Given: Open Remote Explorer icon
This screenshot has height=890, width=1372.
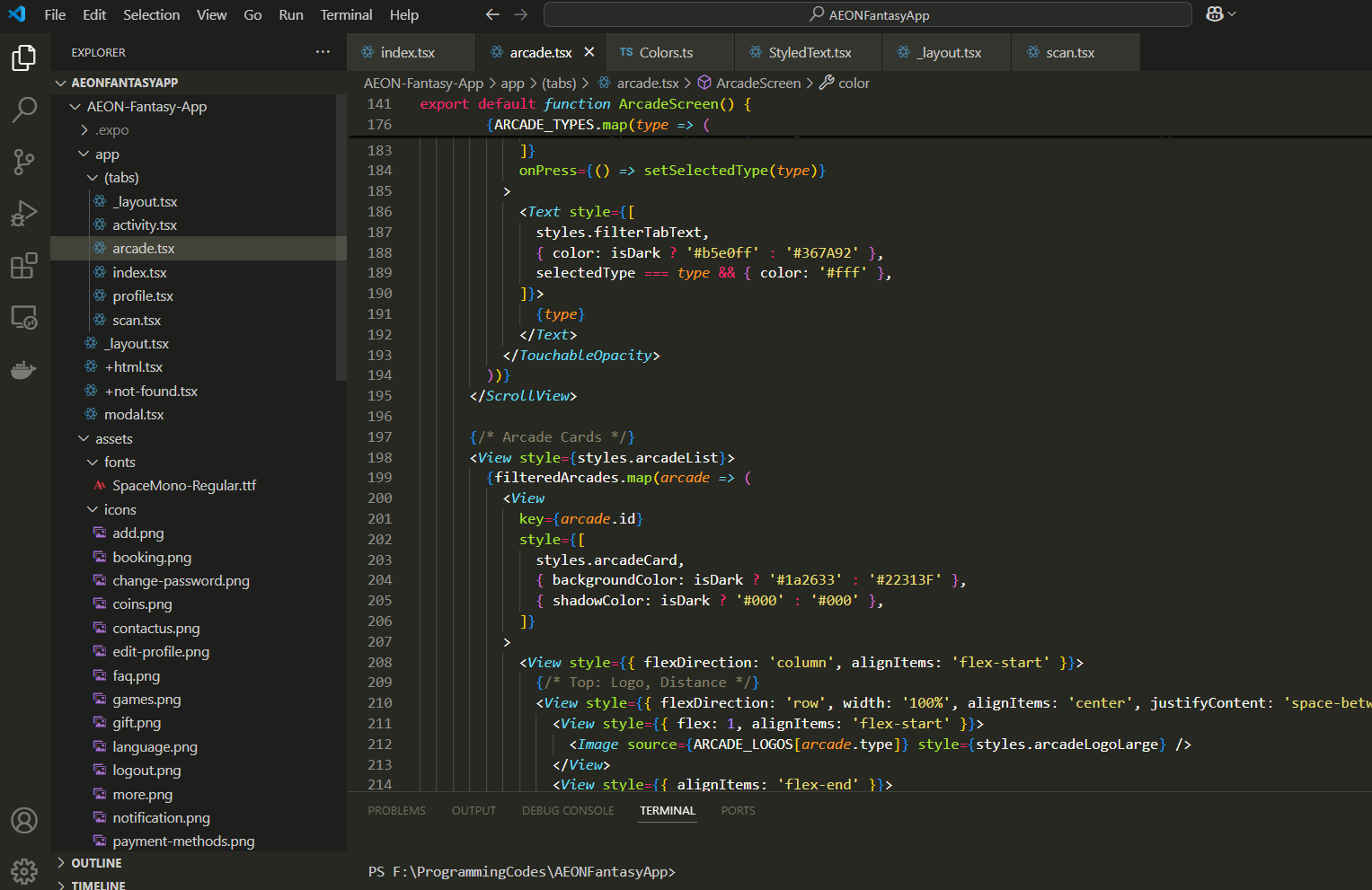Looking at the screenshot, I should 24,318.
